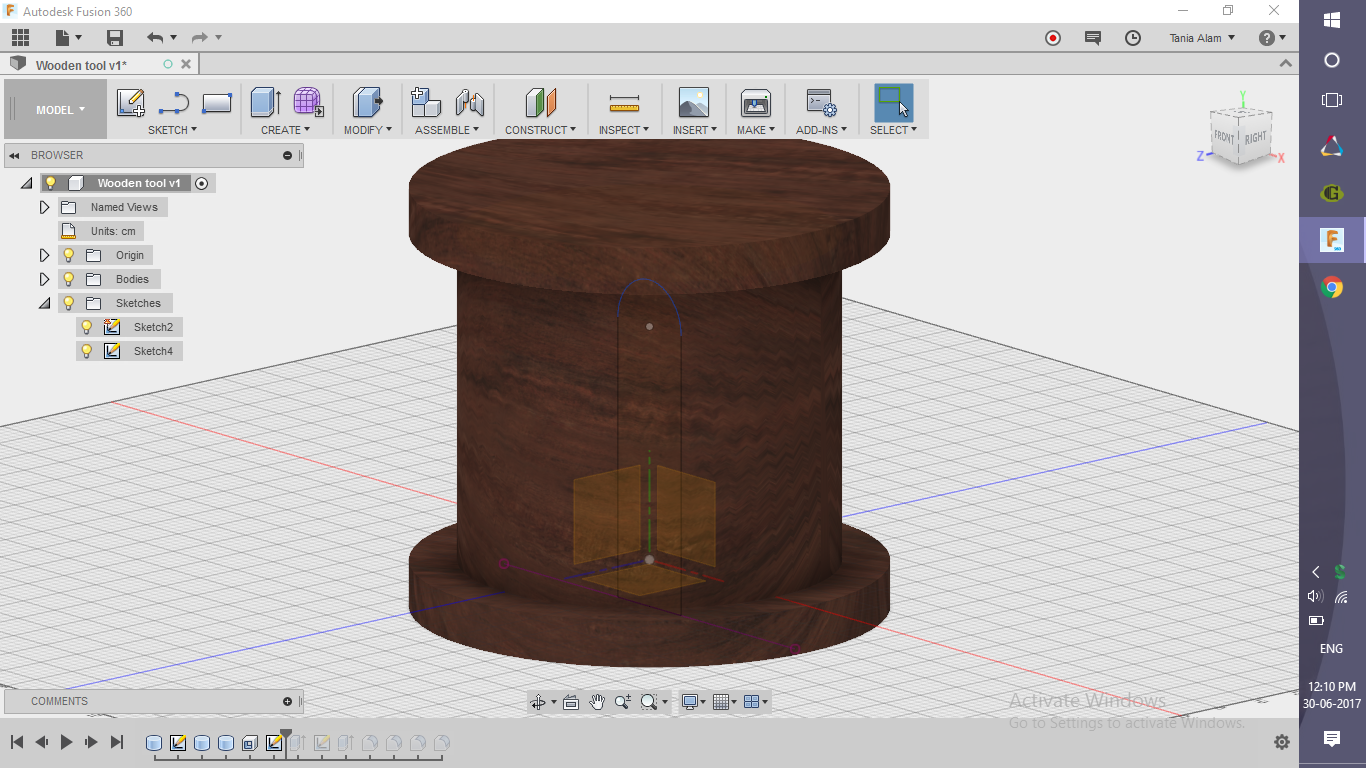
Task: Jump to the timeline beginning
Action: pos(17,742)
